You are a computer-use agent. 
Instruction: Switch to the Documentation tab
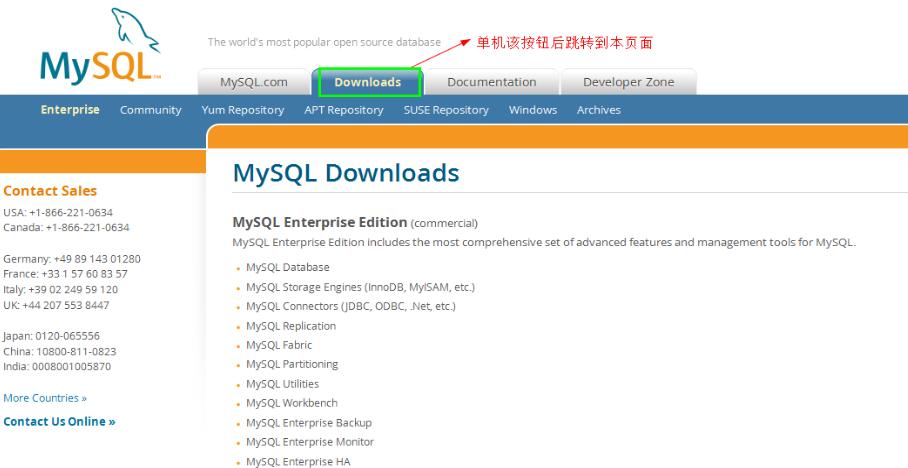pyautogui.click(x=492, y=82)
